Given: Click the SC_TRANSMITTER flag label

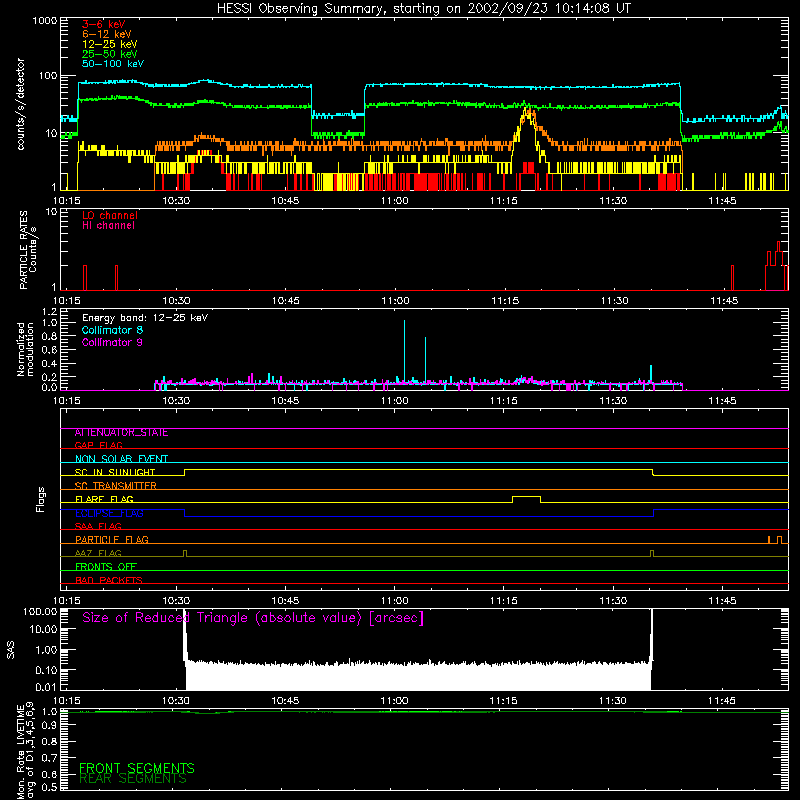Looking at the screenshot, I should coord(116,486).
